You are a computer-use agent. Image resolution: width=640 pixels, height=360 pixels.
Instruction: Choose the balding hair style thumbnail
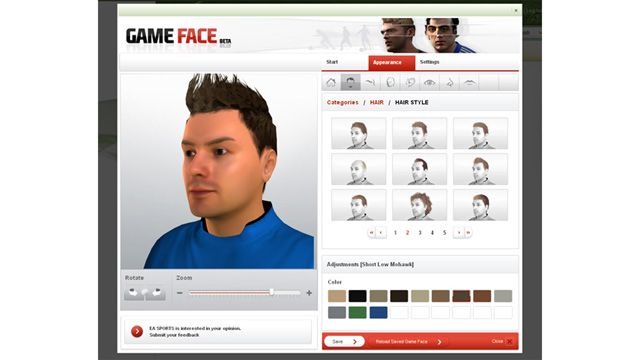pos(358,169)
